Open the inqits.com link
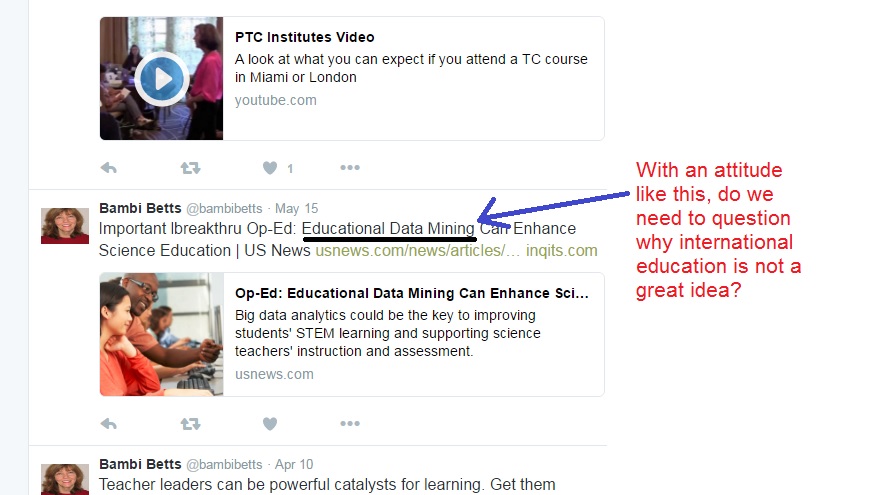Viewport: 879px width, 495px height. tap(561, 251)
